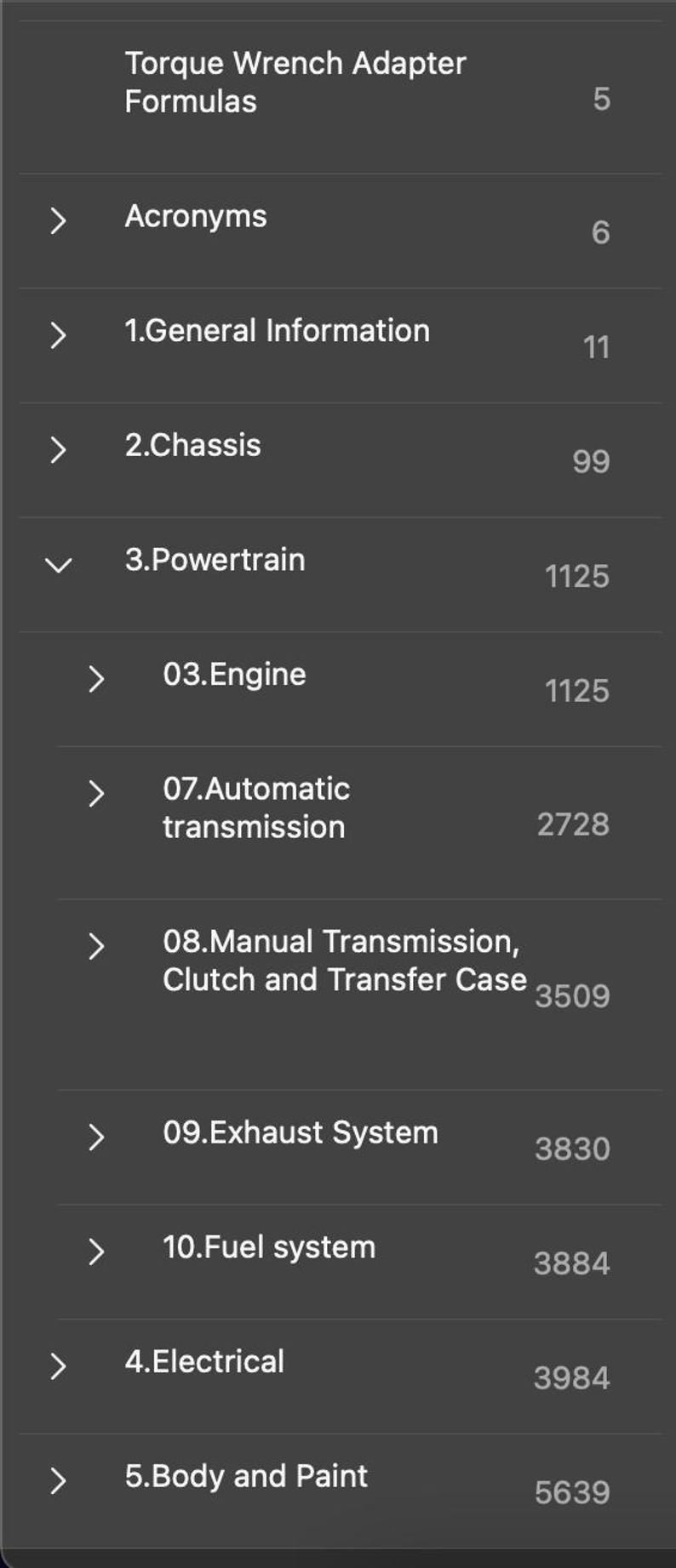Expand the 1.General Information chapter
Screen dimensions: 676x1568
click(58, 334)
